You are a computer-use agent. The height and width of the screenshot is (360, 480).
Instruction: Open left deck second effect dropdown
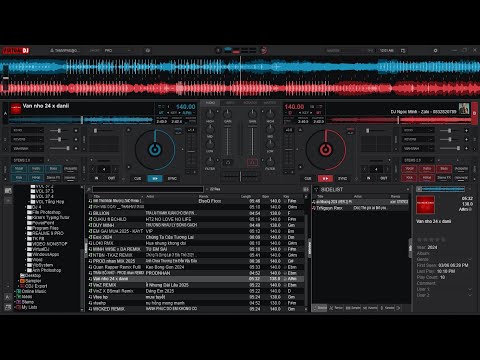point(27,139)
